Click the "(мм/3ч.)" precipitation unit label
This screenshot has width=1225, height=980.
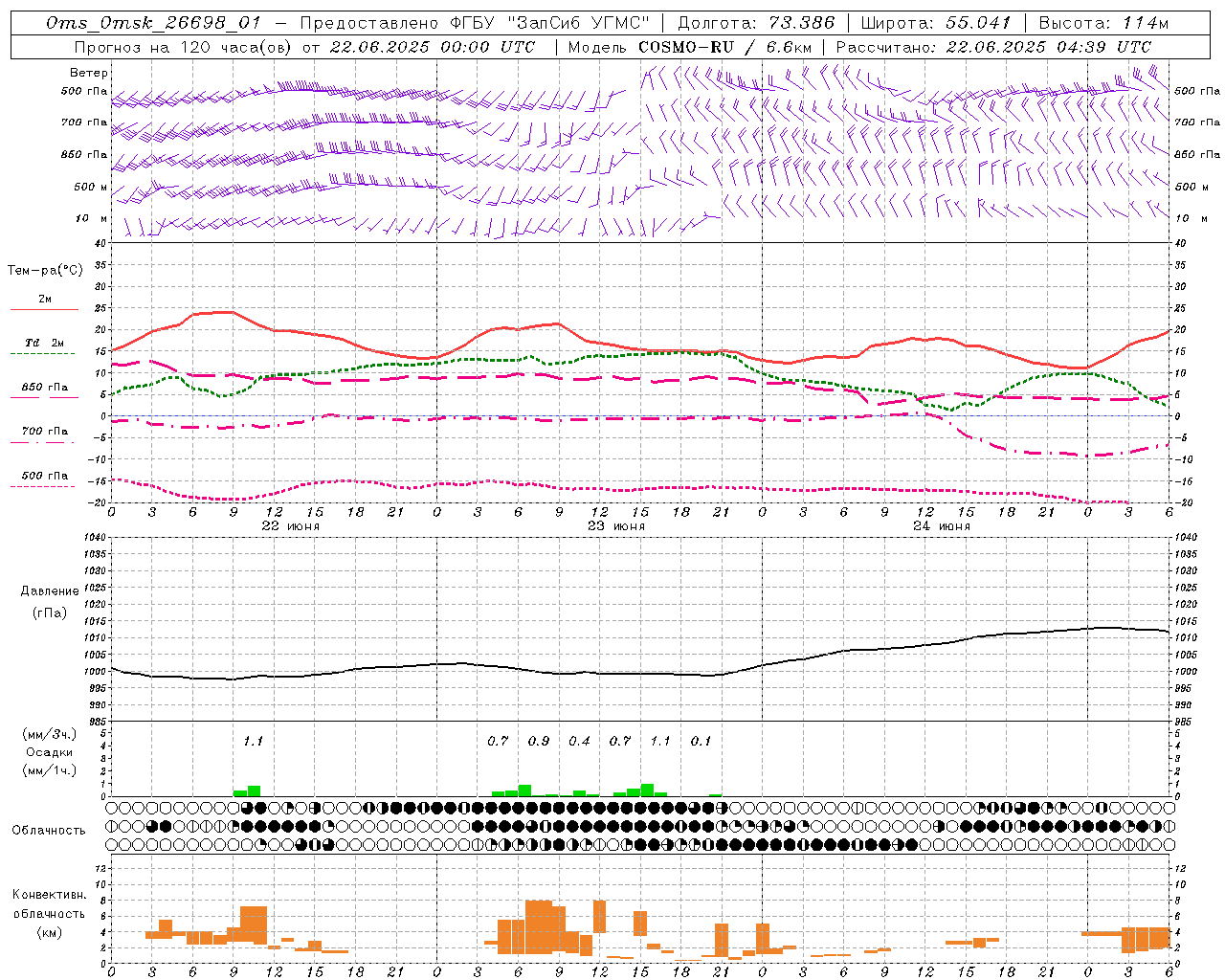coord(49,735)
